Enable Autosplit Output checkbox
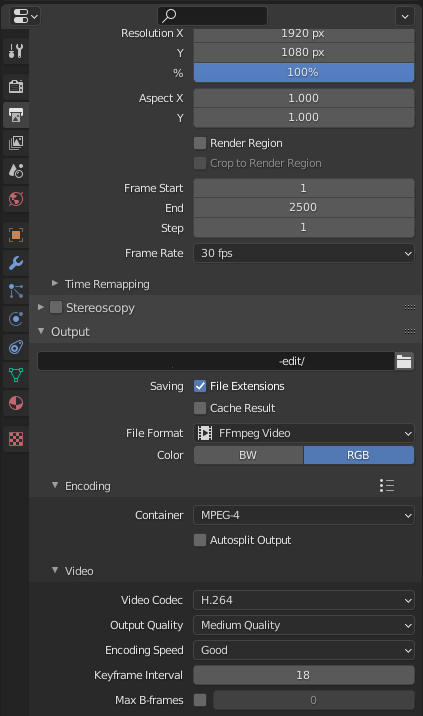This screenshot has height=716, width=423. 200,540
